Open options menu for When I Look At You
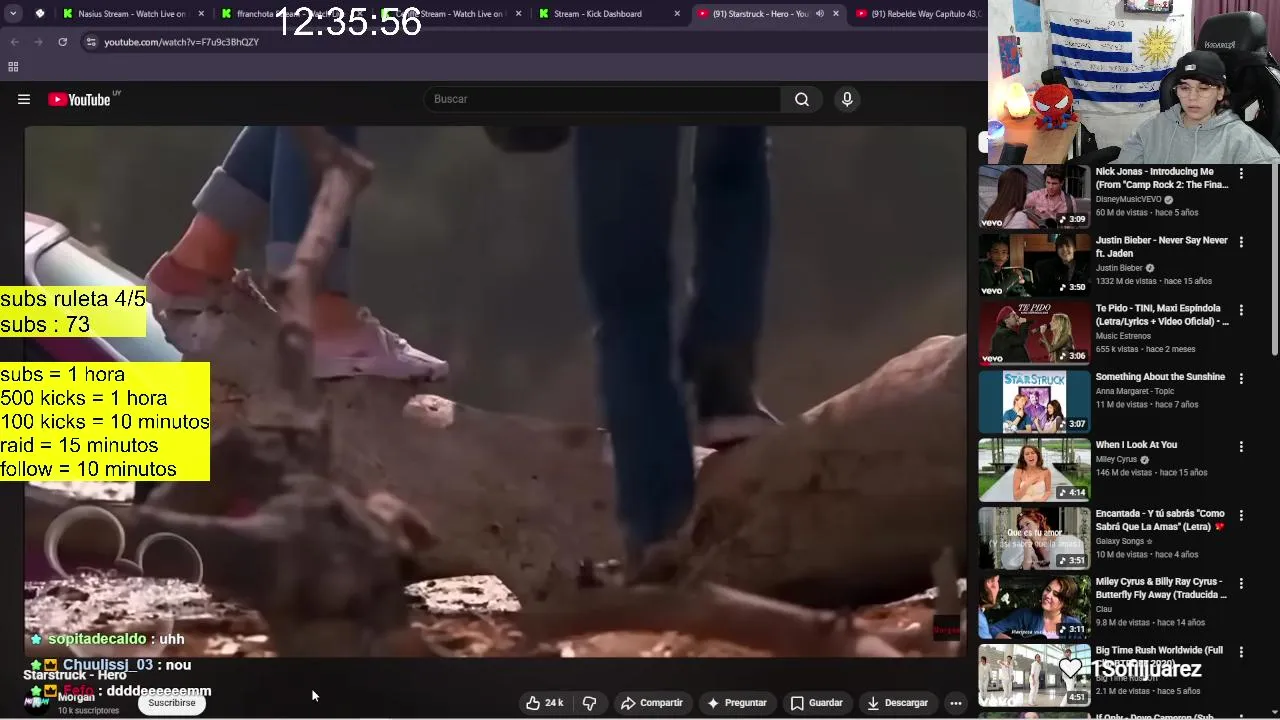This screenshot has width=1280, height=720. (1241, 447)
